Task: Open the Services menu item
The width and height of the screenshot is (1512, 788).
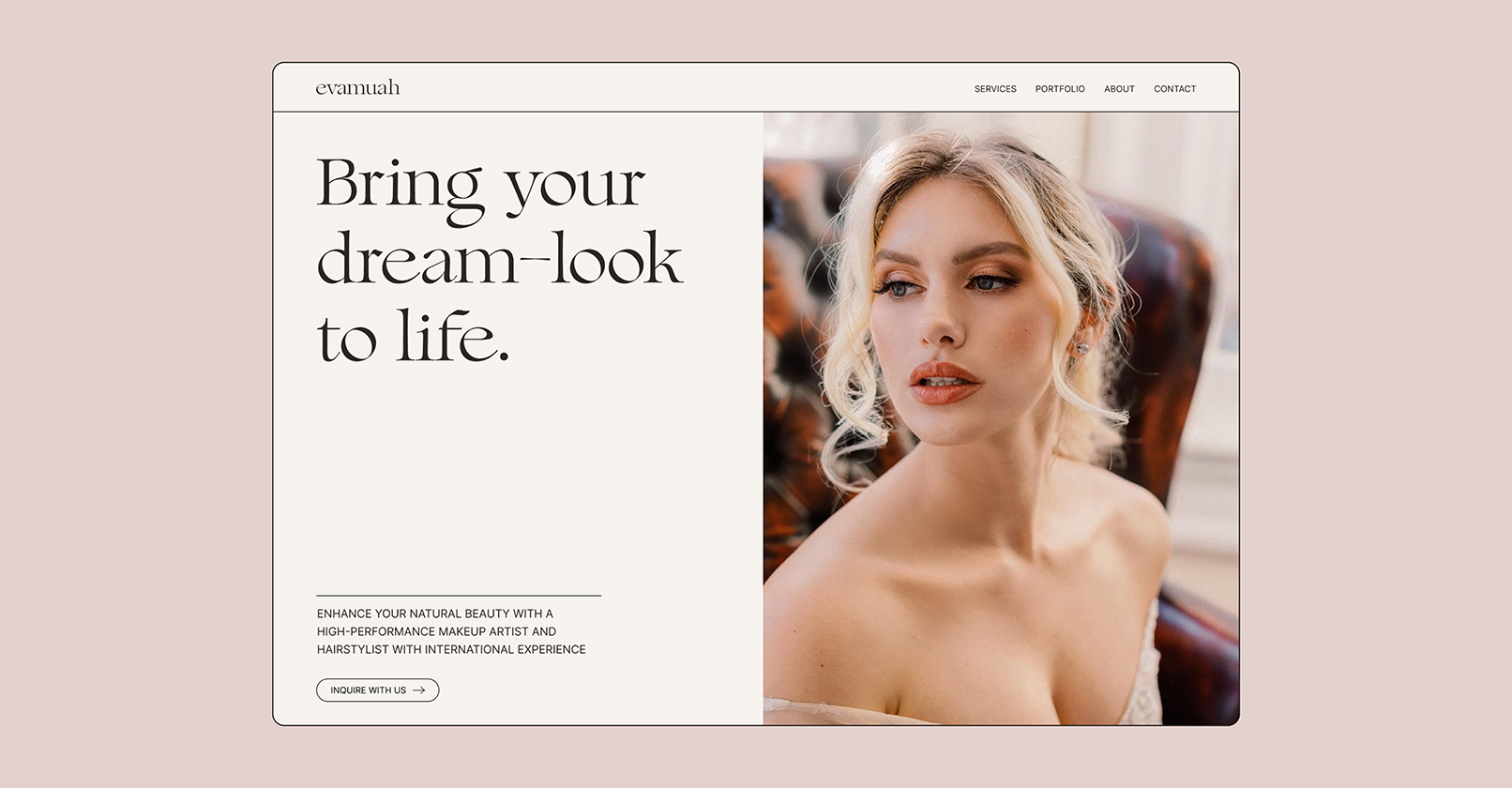Action: pos(995,89)
